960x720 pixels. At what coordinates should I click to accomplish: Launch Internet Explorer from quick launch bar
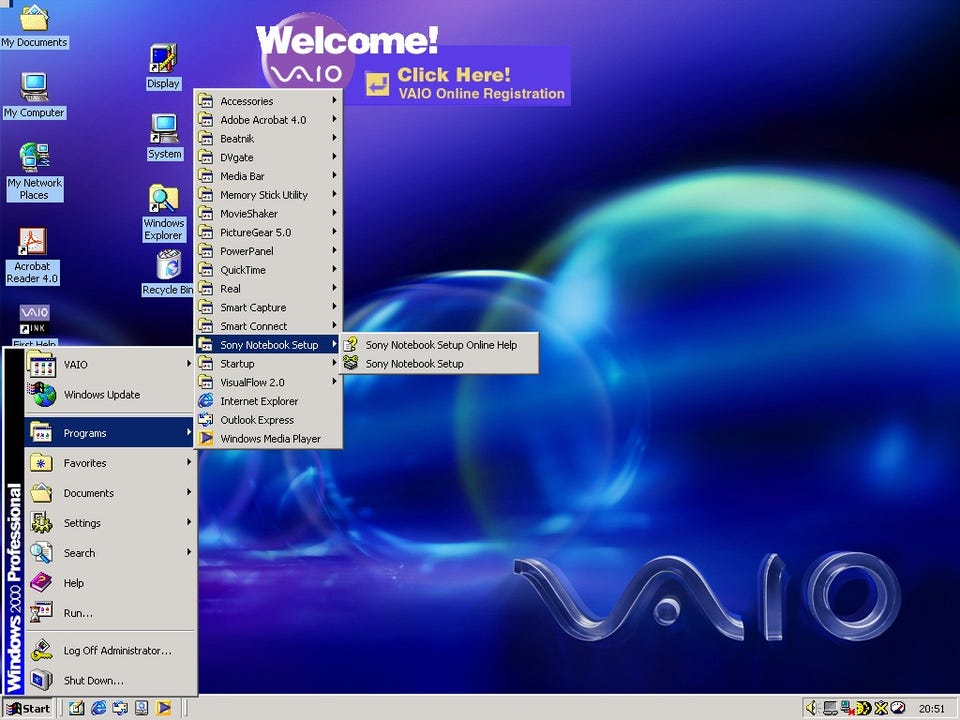98,708
